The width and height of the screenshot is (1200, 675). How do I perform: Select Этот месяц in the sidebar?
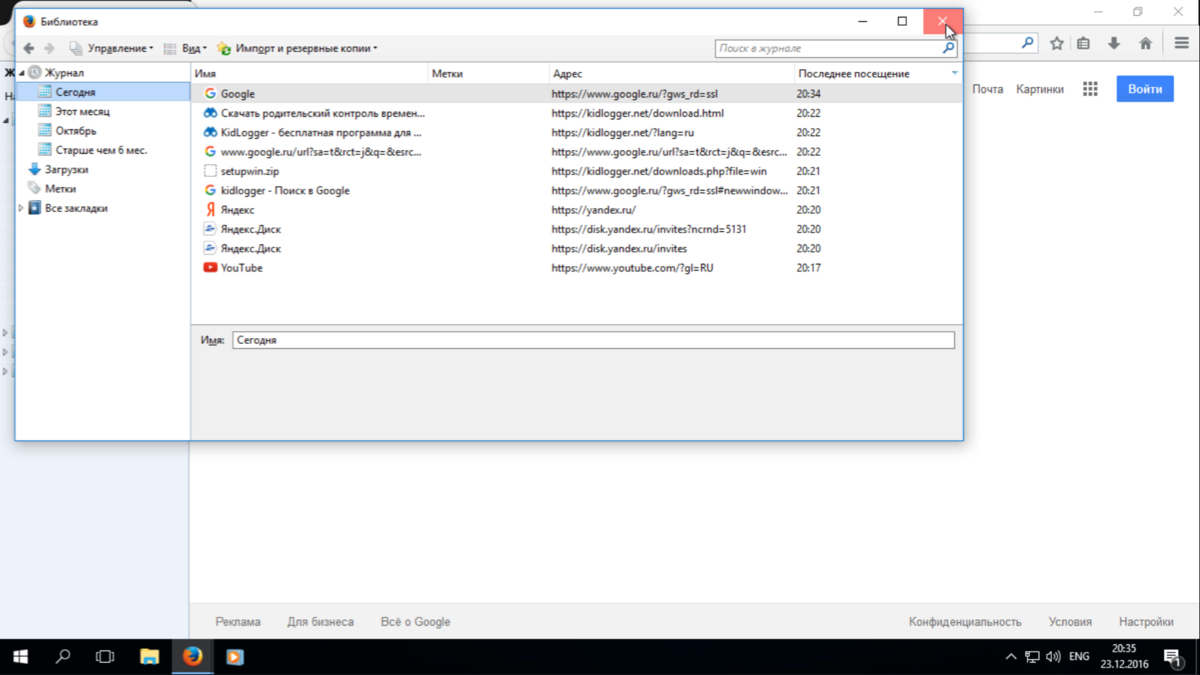pyautogui.click(x=82, y=111)
